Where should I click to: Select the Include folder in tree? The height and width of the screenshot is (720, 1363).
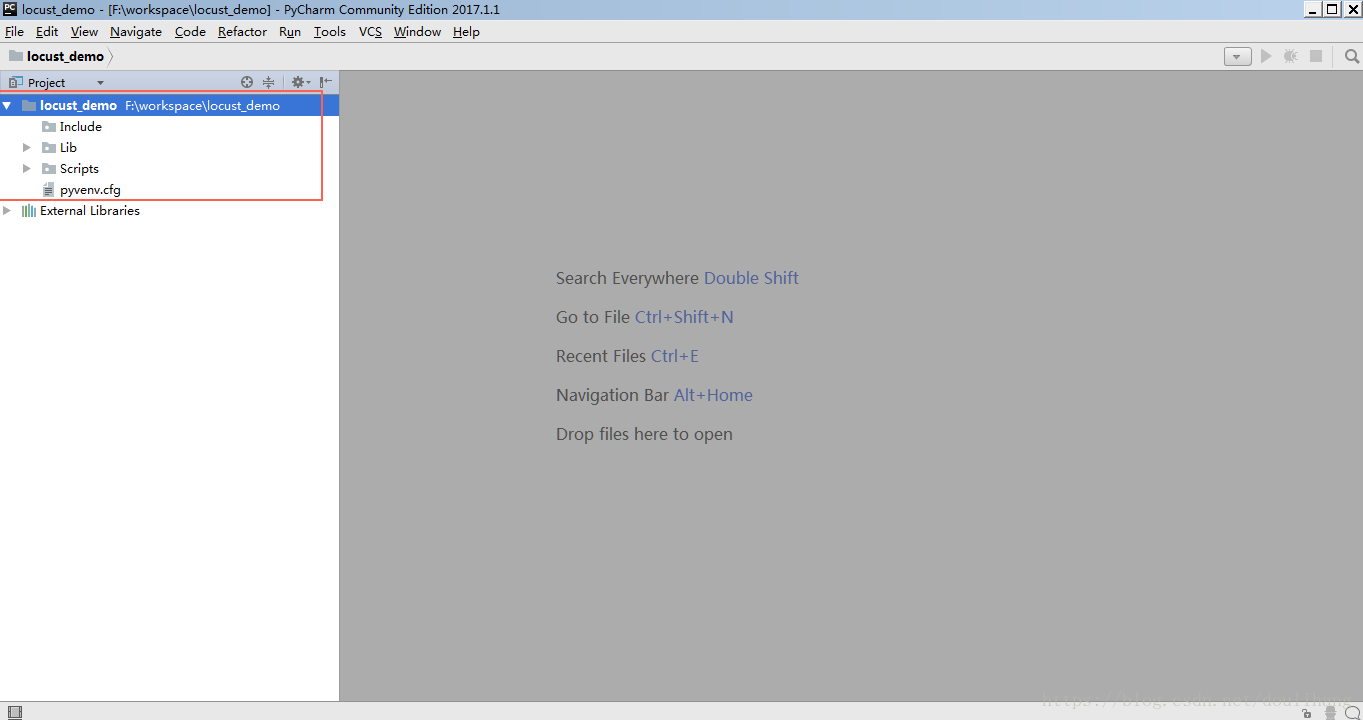[80, 126]
